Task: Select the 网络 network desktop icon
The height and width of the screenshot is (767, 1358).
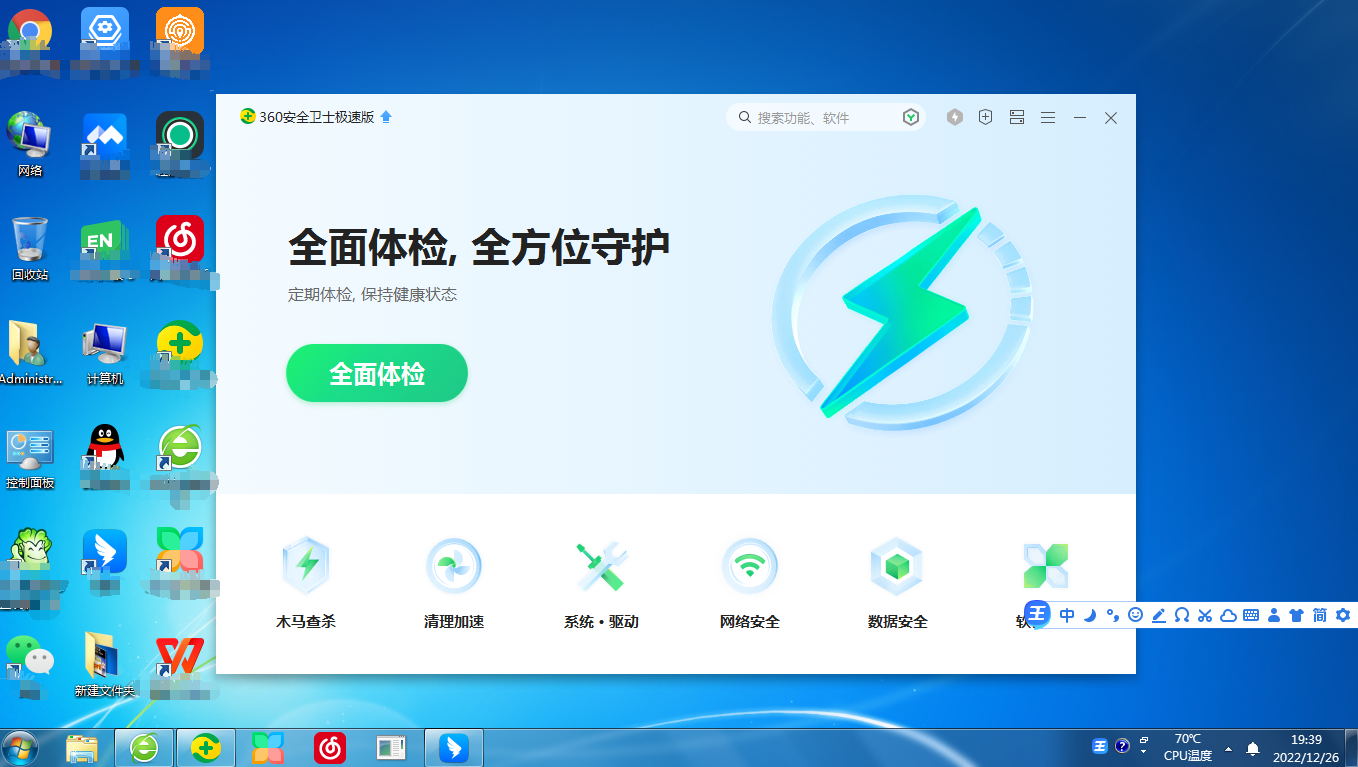Action: (30, 144)
